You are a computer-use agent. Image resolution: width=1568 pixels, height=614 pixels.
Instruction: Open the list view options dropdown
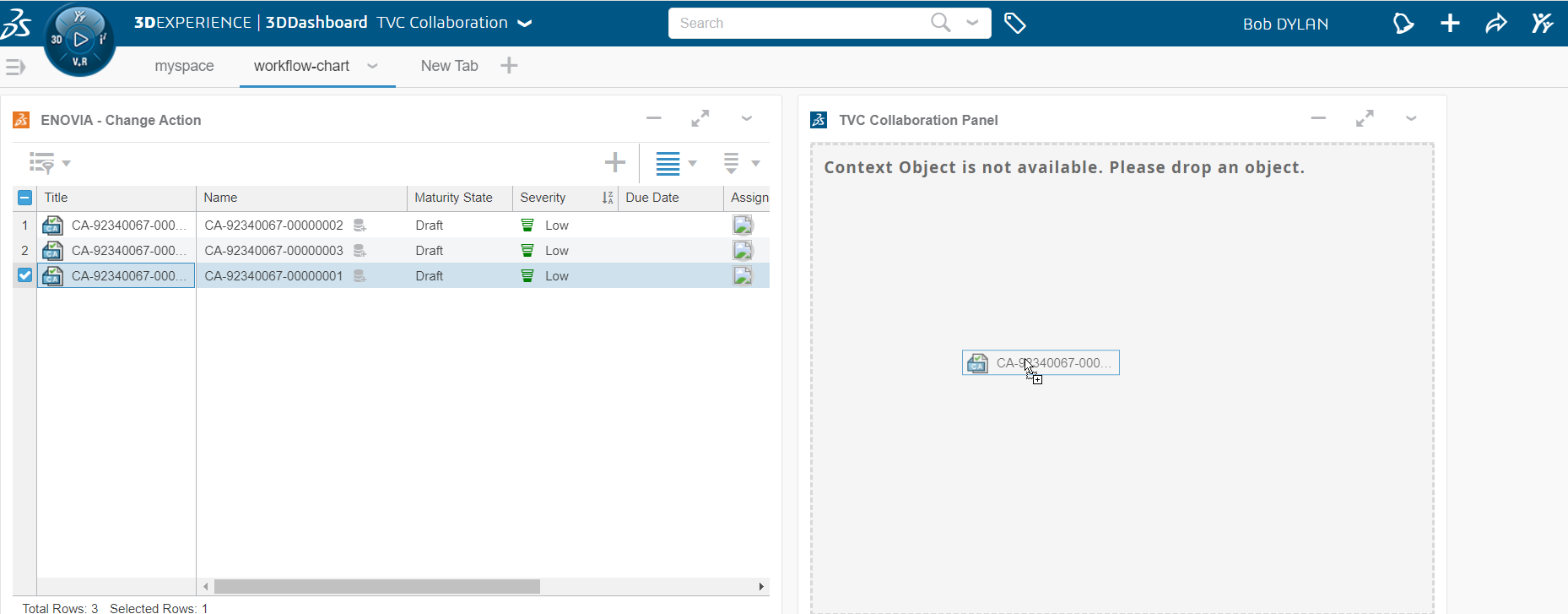point(676,163)
